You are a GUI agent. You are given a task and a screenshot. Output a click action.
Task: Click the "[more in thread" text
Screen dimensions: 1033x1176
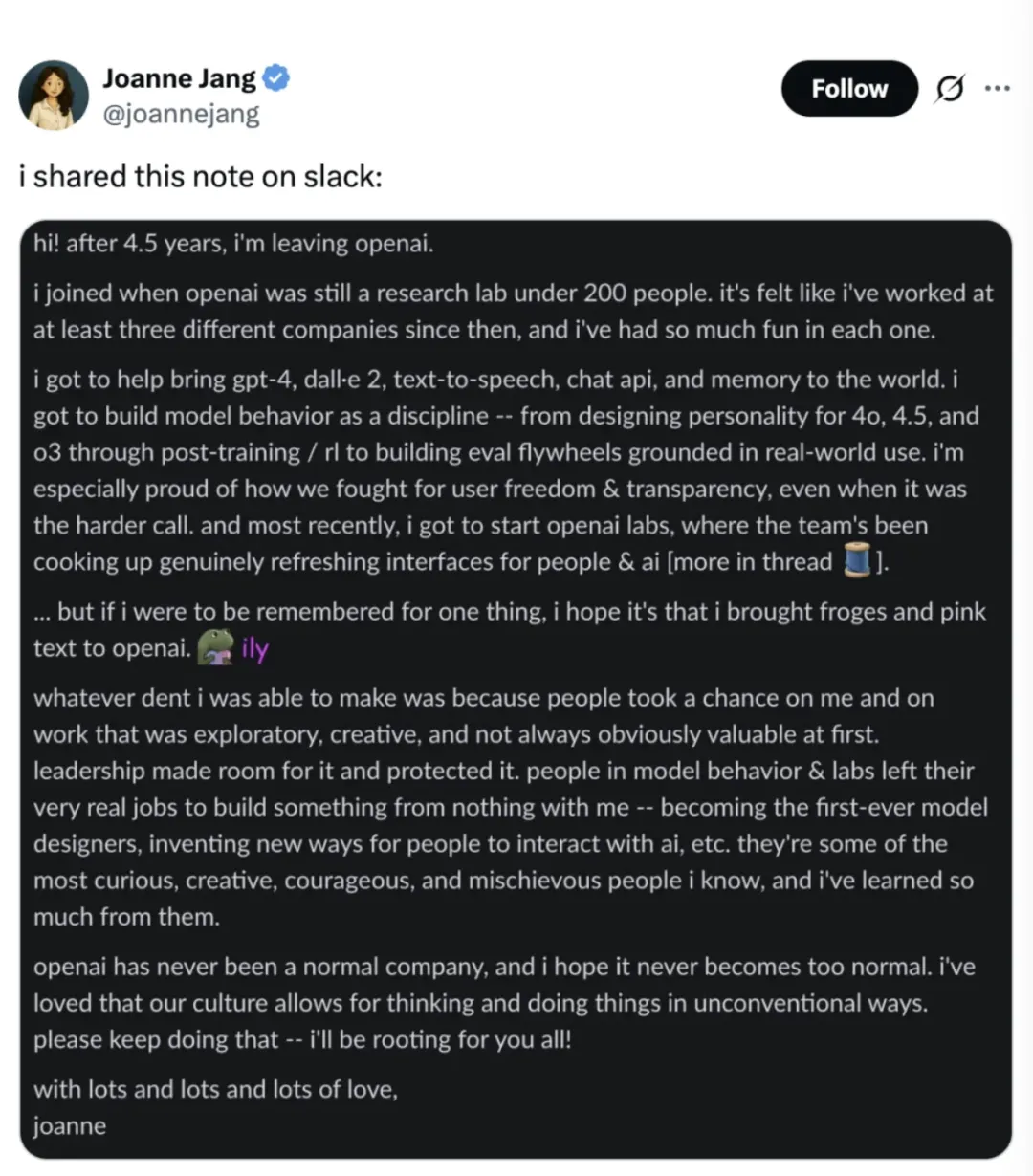(750, 561)
